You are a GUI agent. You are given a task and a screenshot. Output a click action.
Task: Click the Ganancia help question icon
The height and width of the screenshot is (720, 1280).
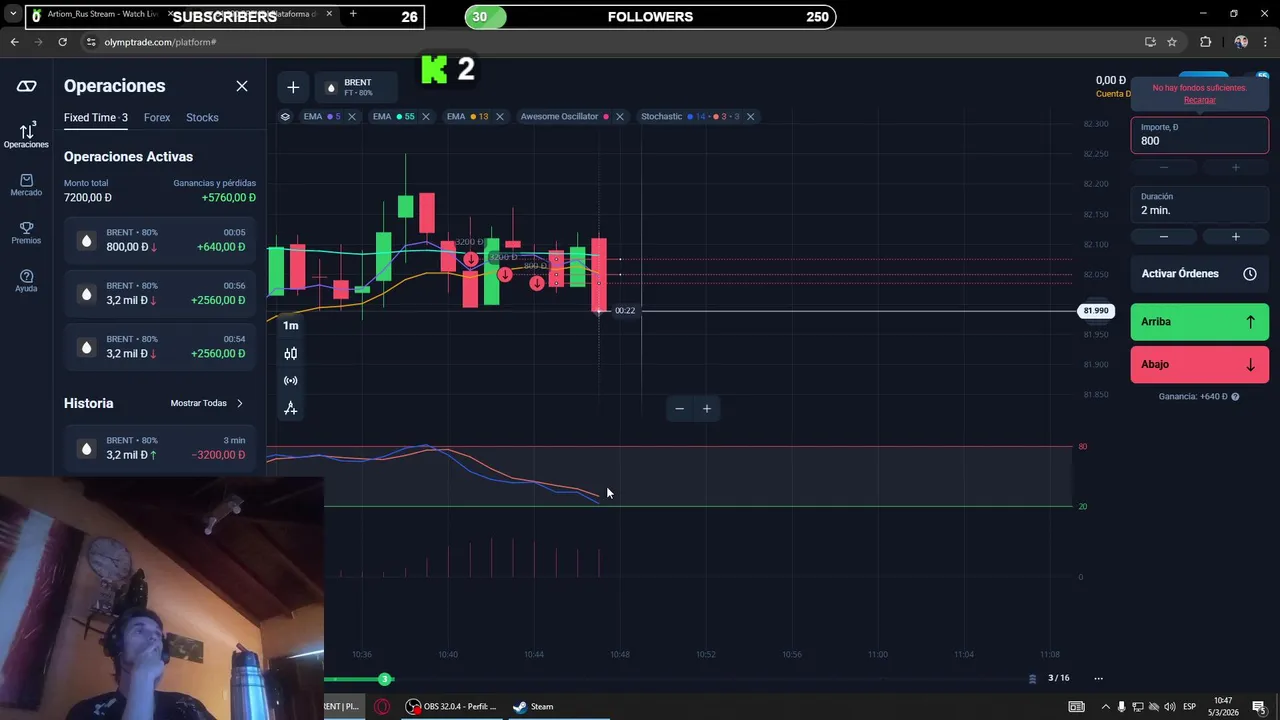[1235, 397]
